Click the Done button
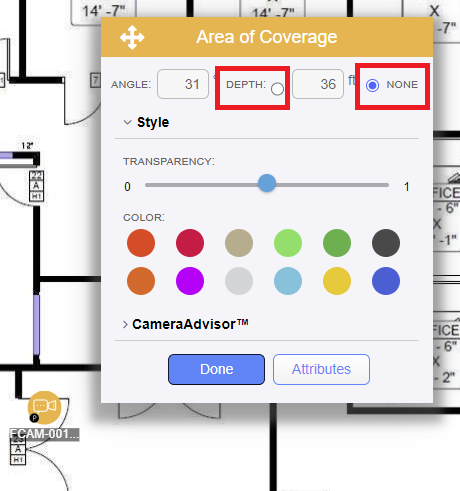The image size is (460, 491). [216, 369]
